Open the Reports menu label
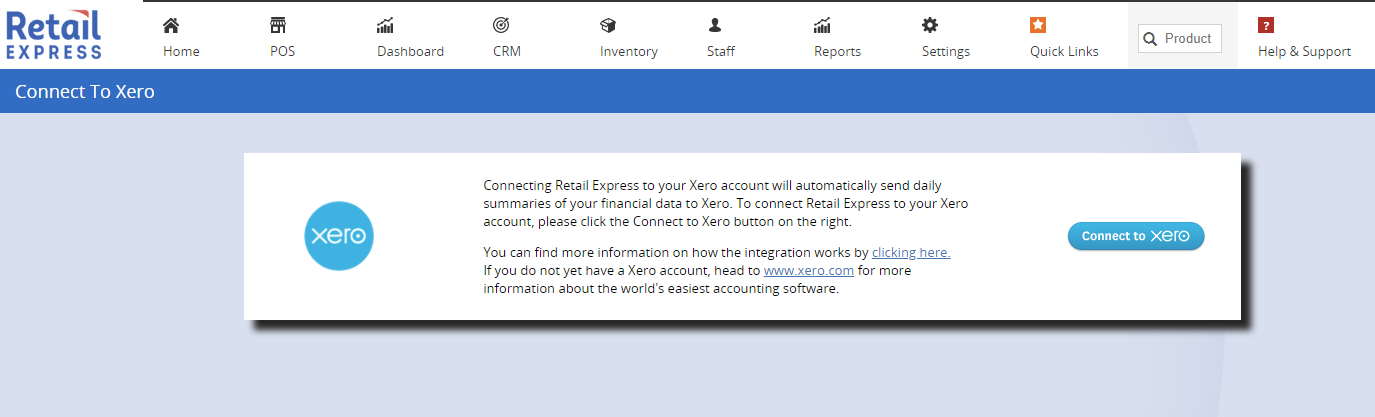 837,52
